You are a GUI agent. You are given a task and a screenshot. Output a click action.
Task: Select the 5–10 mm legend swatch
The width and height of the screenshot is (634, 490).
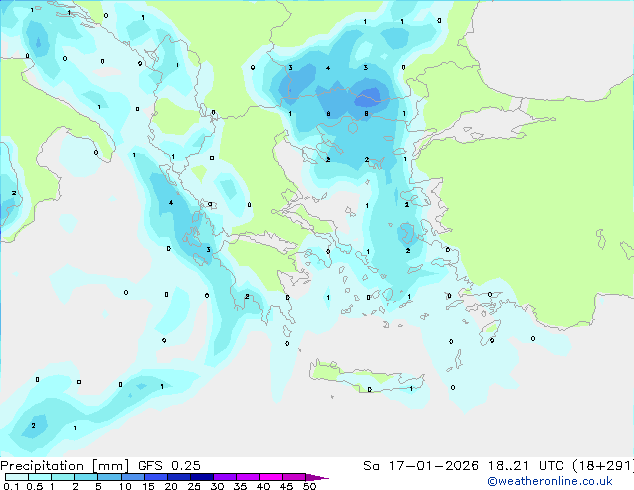click(109, 477)
